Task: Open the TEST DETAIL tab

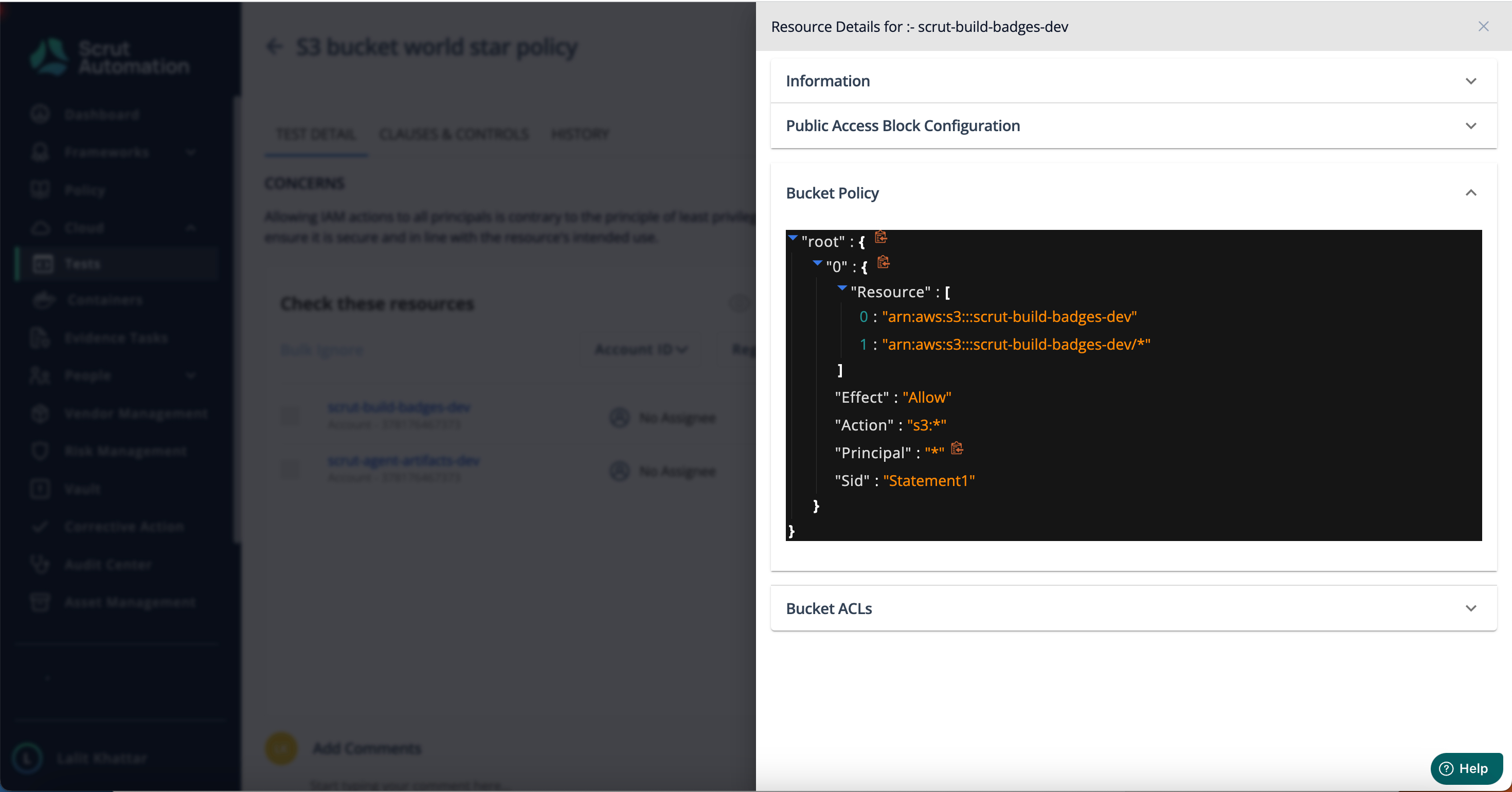Action: click(x=316, y=134)
